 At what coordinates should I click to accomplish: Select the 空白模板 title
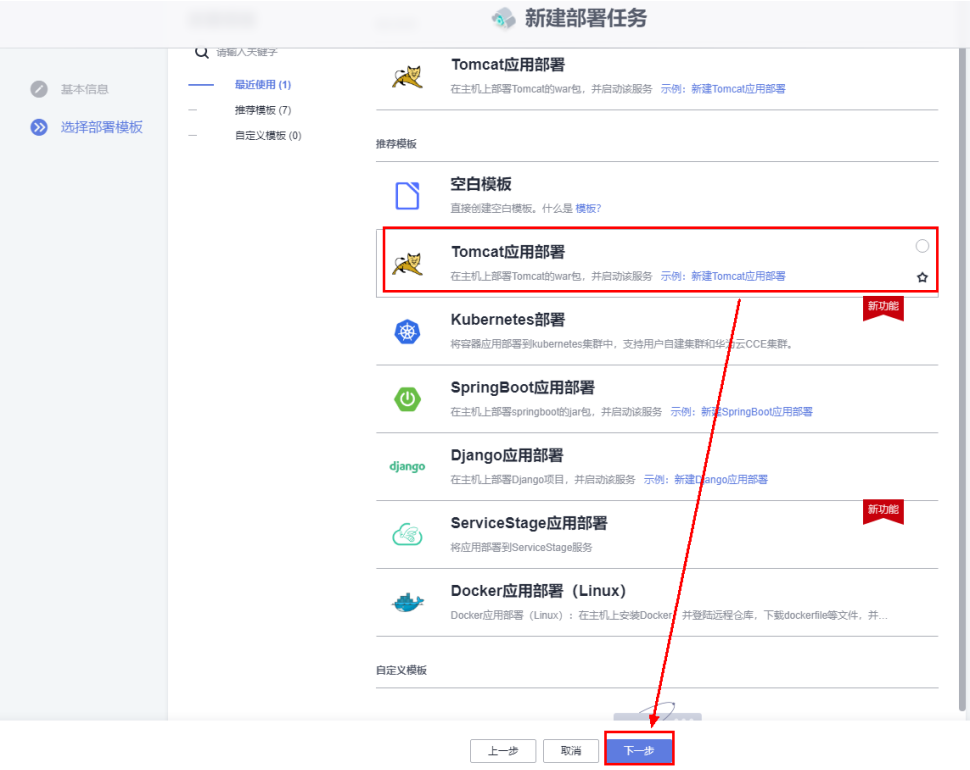481,184
